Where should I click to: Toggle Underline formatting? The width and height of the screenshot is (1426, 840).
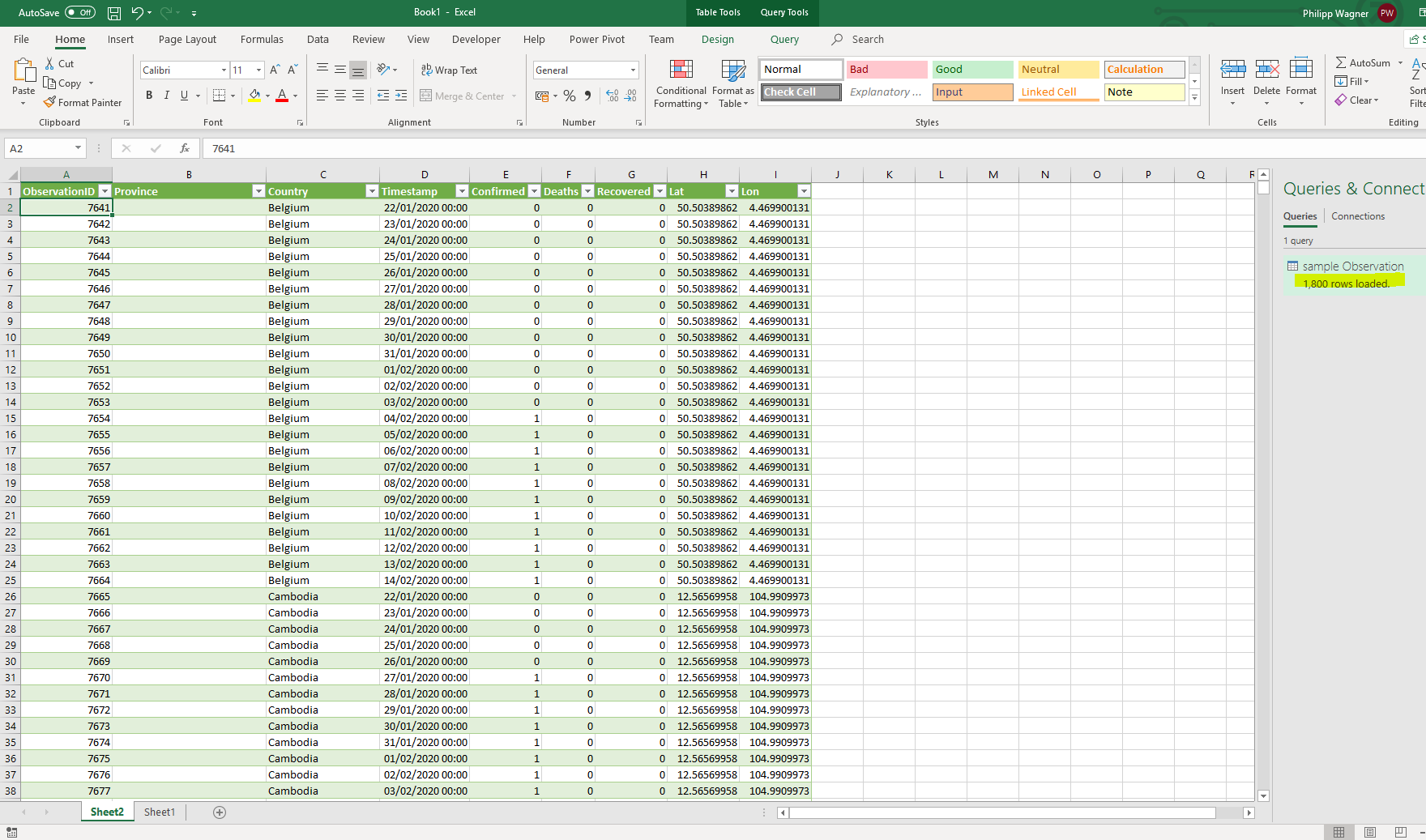(x=185, y=96)
